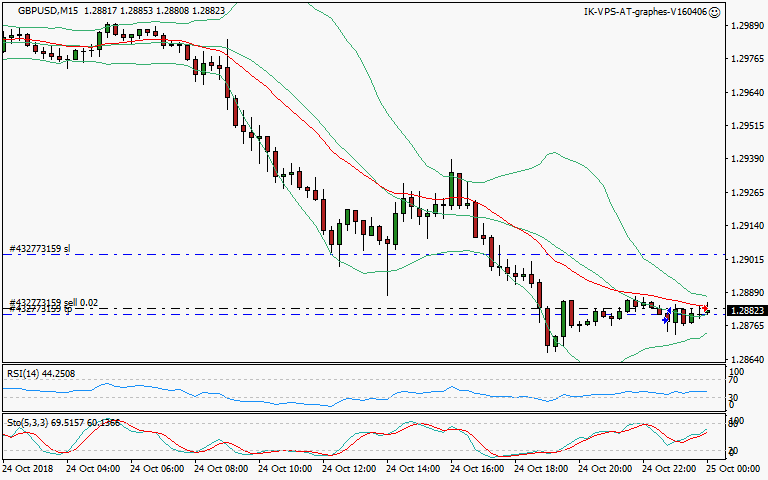
Task: Click the 24 Oct 04:00 time axis label
Action: [x=93, y=469]
